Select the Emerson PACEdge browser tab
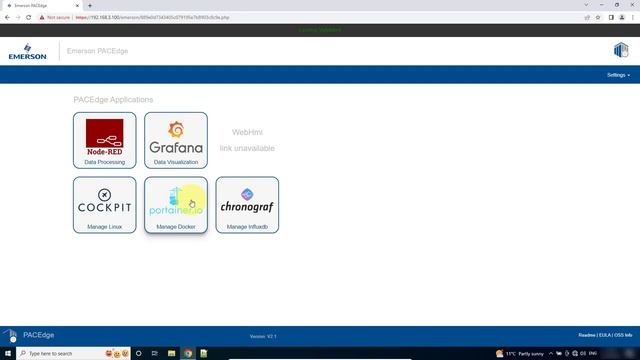 41,6
